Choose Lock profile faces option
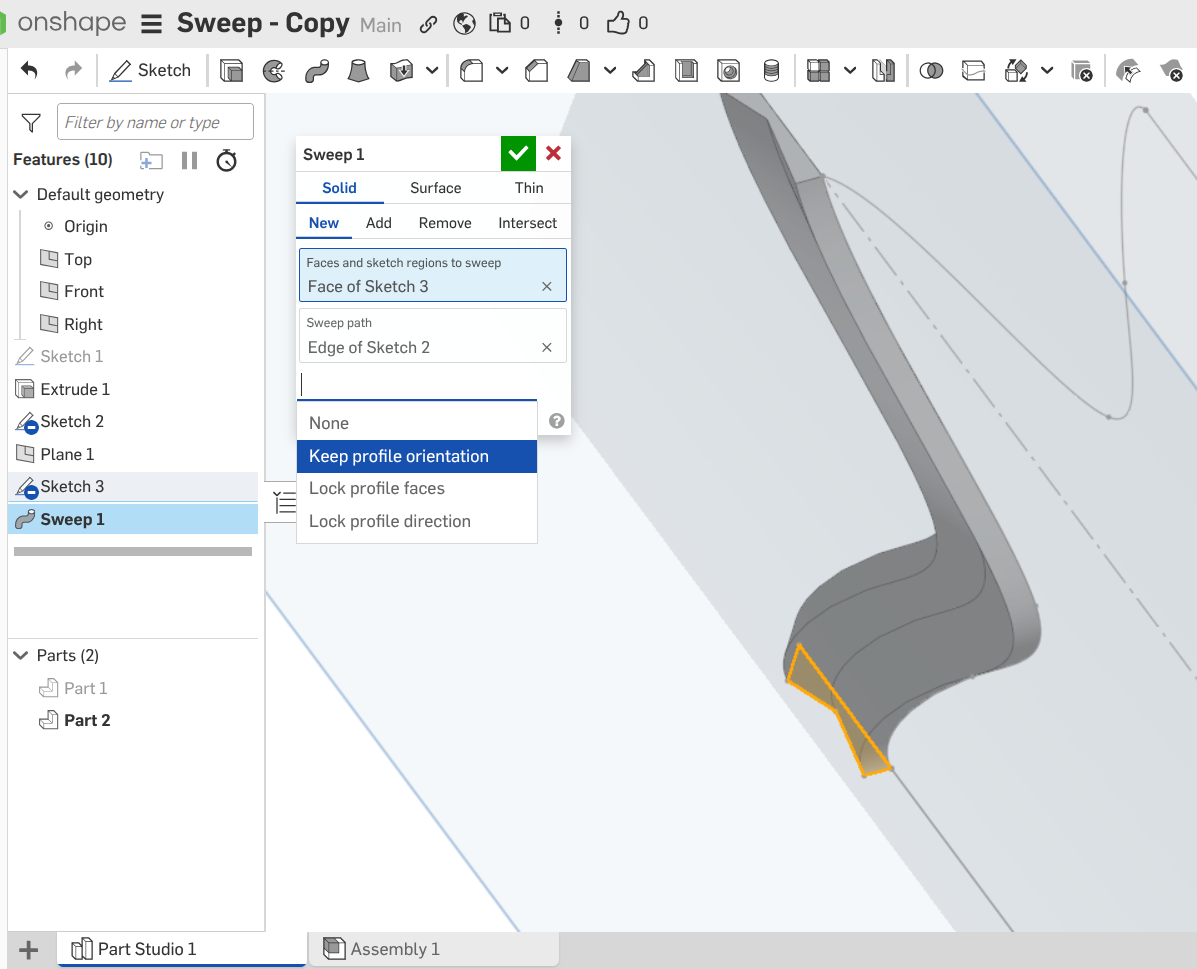This screenshot has width=1197, height=969. pos(377,488)
